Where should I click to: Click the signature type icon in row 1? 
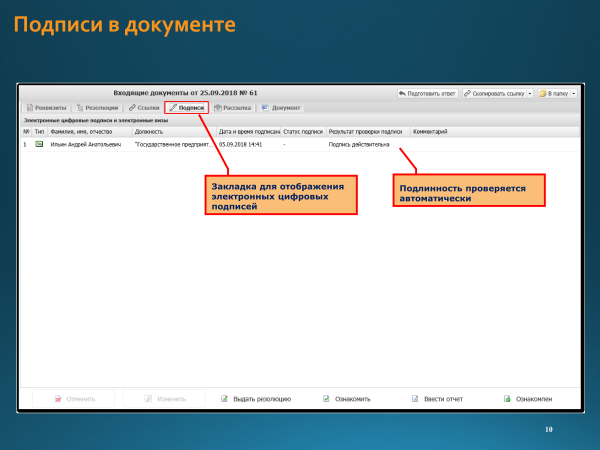40,144
